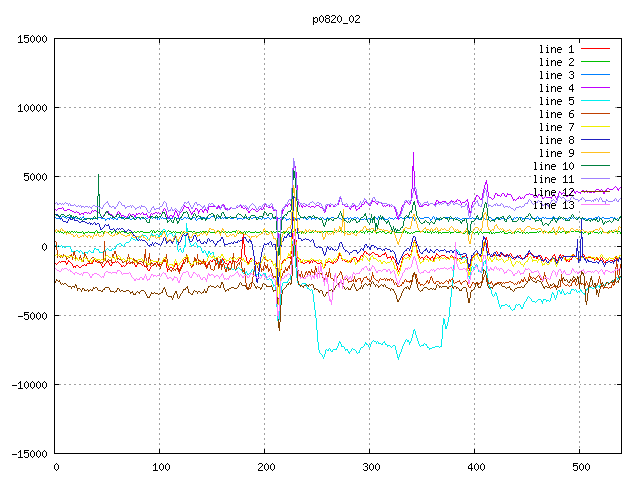Select the 500 x-axis tick label
The height and width of the screenshot is (480, 640).
point(579,467)
